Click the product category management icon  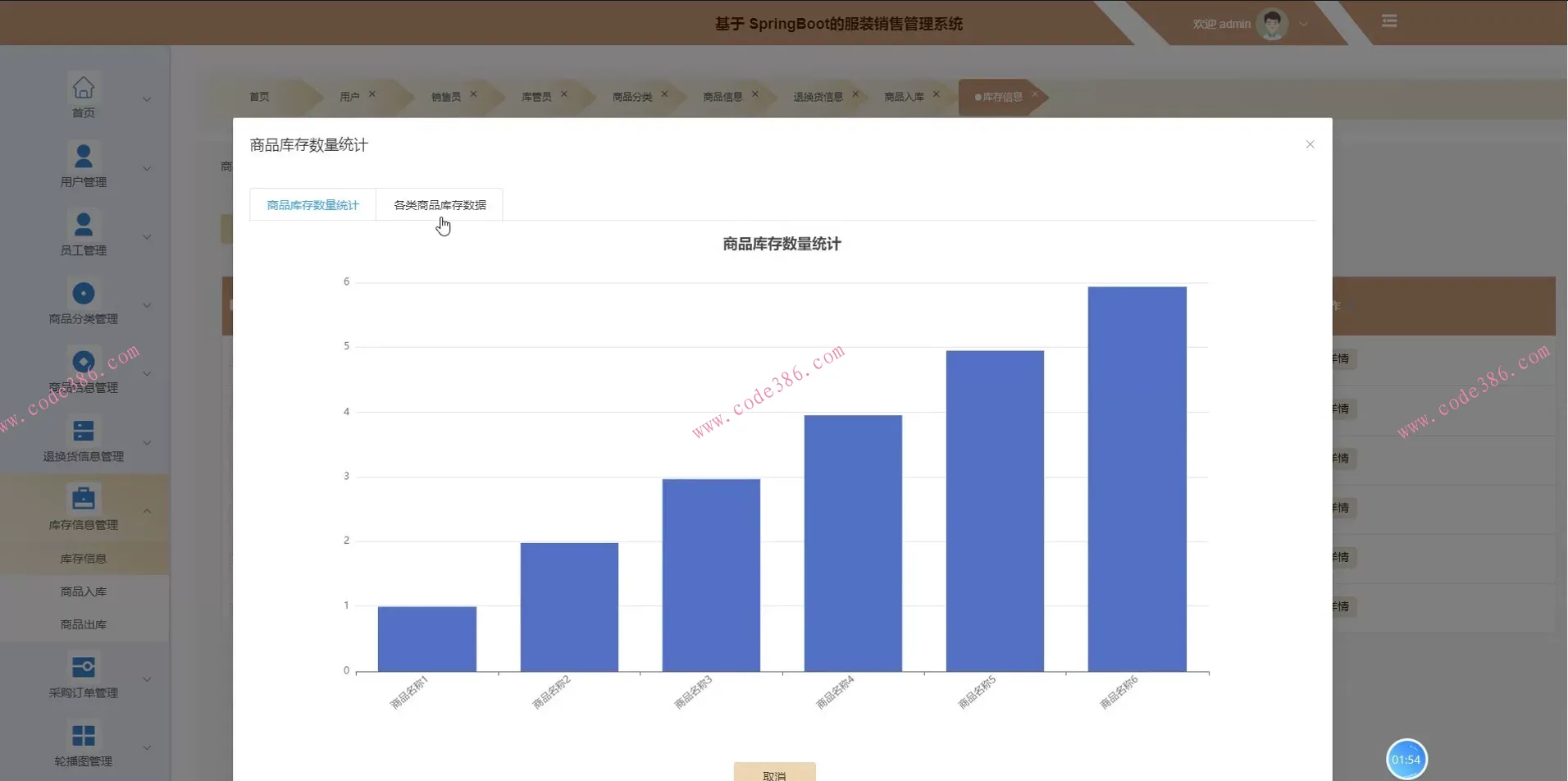tap(83, 294)
